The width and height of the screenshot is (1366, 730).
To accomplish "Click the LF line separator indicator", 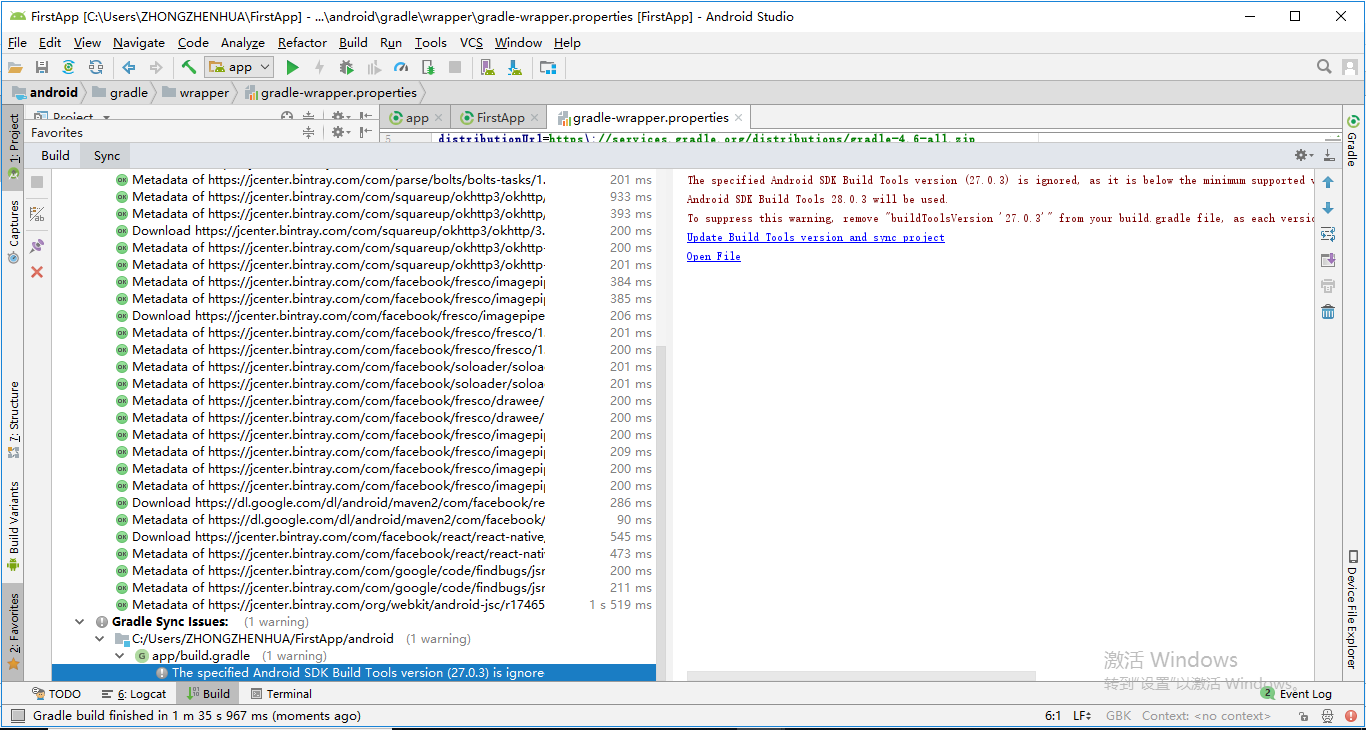I will tap(1082, 716).
